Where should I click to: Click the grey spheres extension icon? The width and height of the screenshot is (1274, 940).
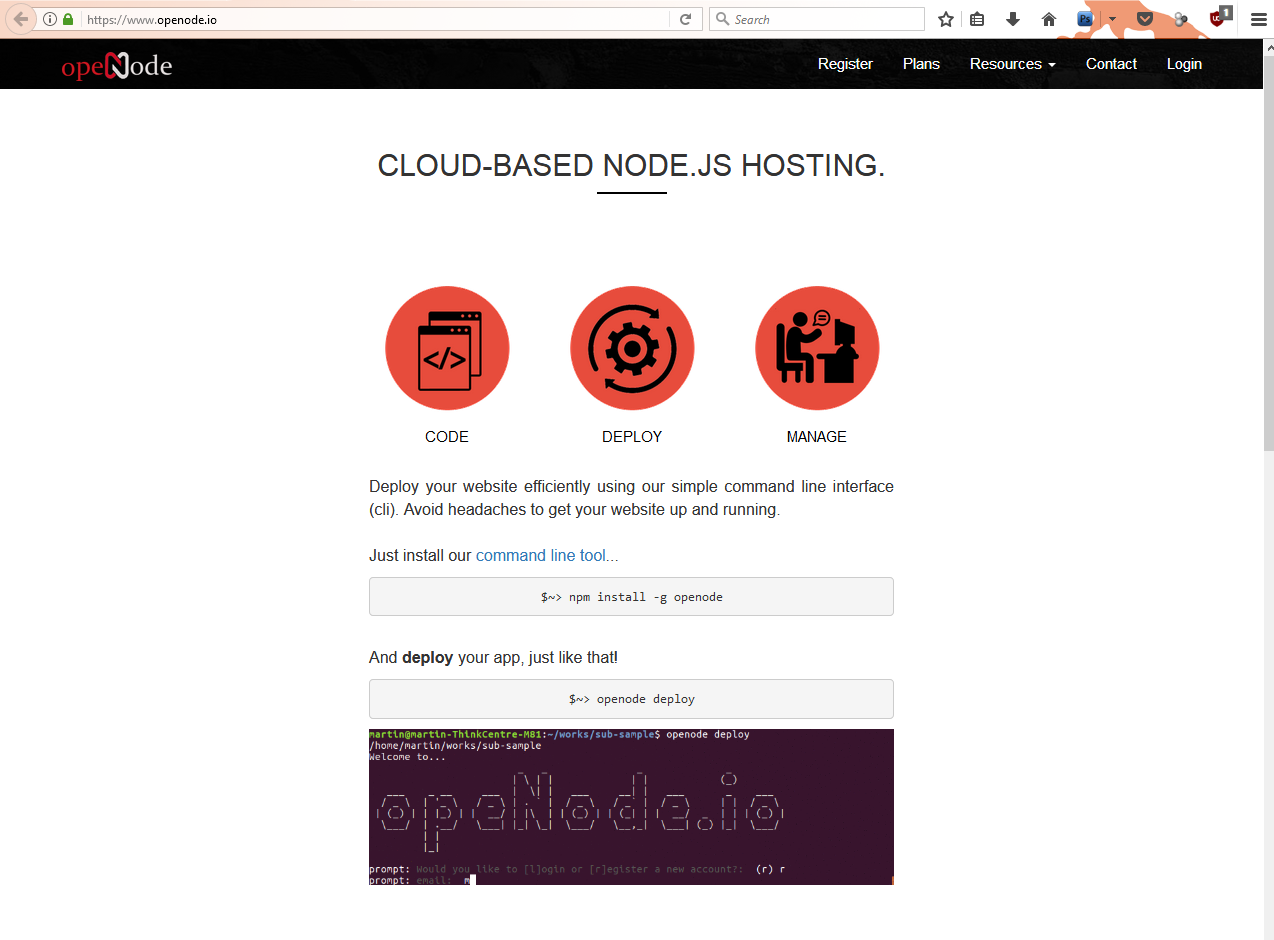pos(1181,19)
